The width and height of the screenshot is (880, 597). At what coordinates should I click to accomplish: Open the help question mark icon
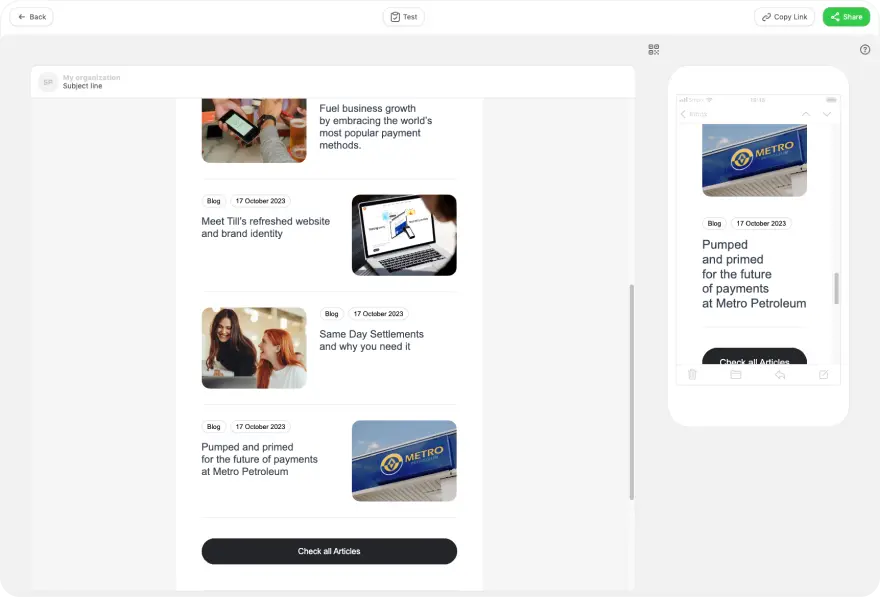pos(865,49)
